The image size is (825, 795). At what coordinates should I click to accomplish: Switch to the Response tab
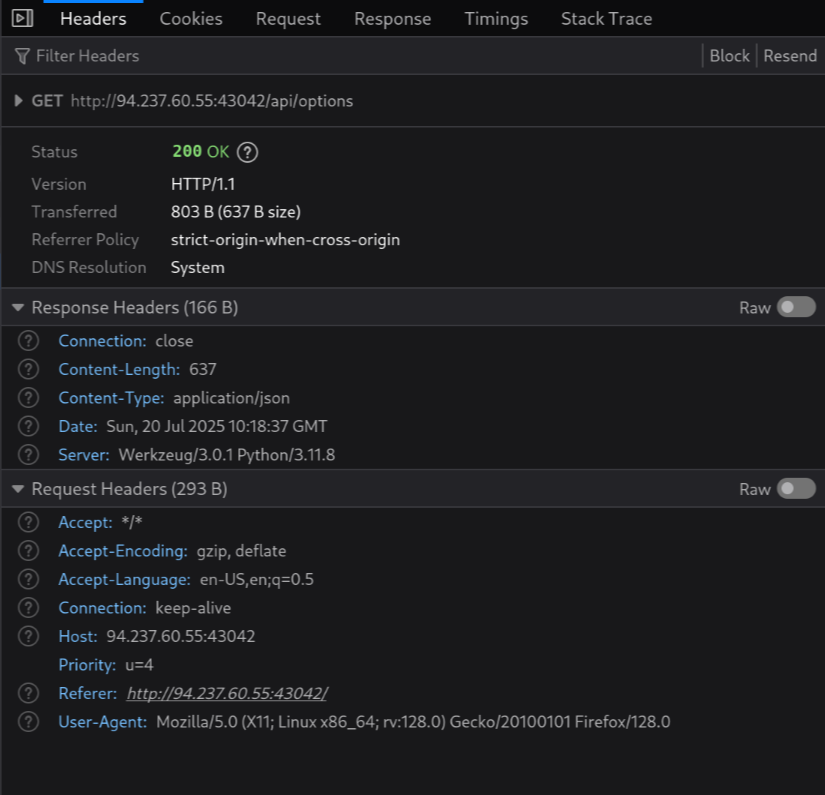[x=393, y=19]
